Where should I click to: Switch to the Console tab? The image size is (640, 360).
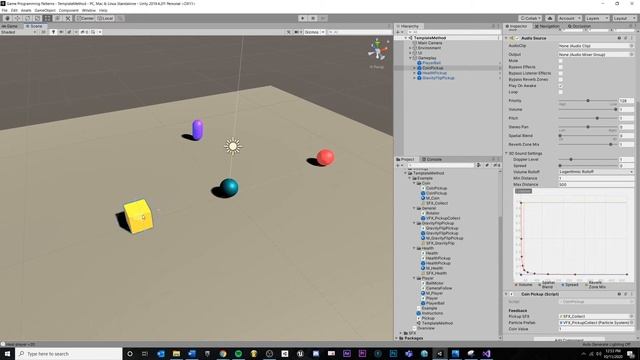pyautogui.click(x=432, y=159)
